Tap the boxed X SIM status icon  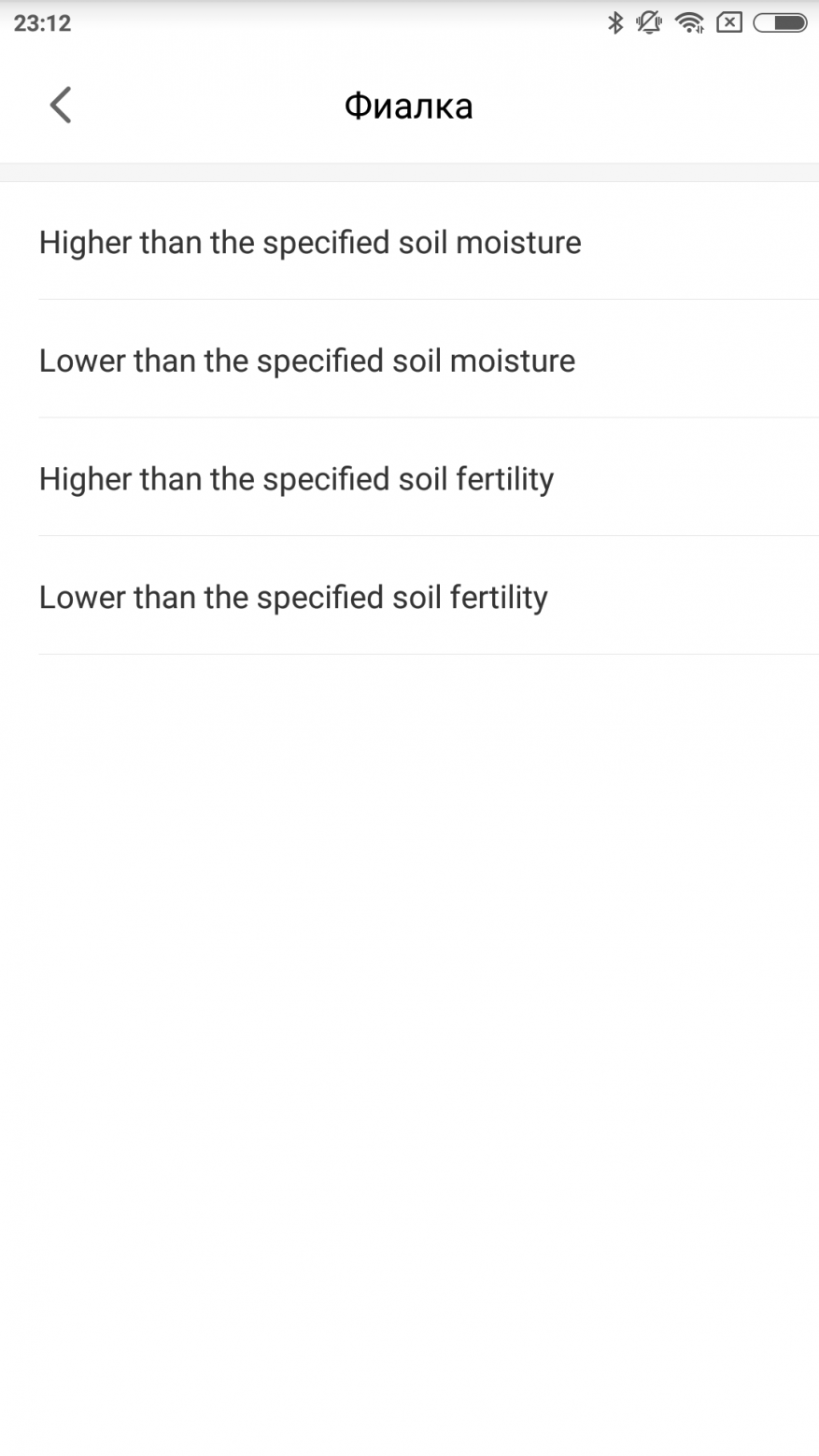point(729,22)
